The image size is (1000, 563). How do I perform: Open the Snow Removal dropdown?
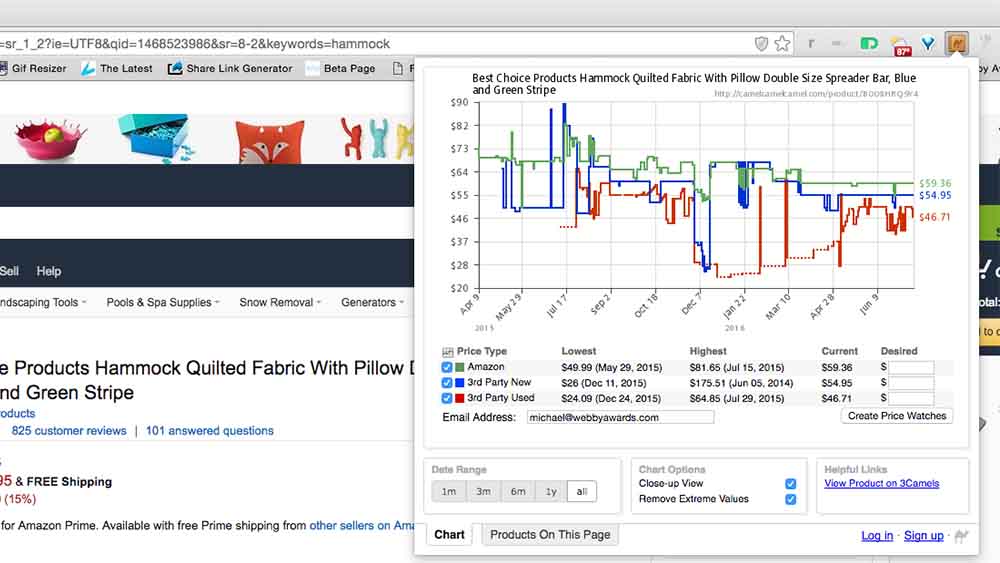pyautogui.click(x=280, y=302)
